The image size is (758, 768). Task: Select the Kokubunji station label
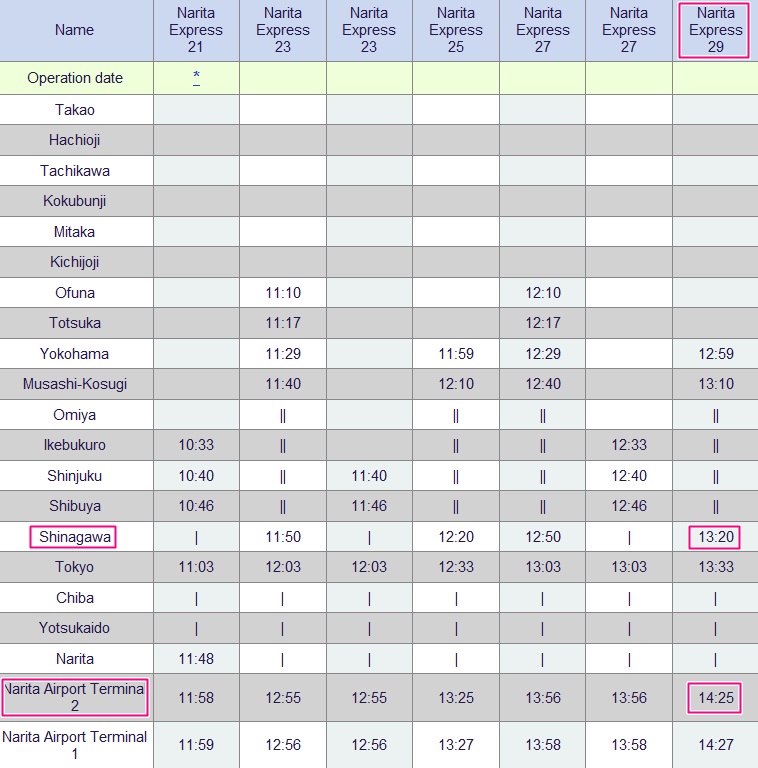[x=74, y=201]
